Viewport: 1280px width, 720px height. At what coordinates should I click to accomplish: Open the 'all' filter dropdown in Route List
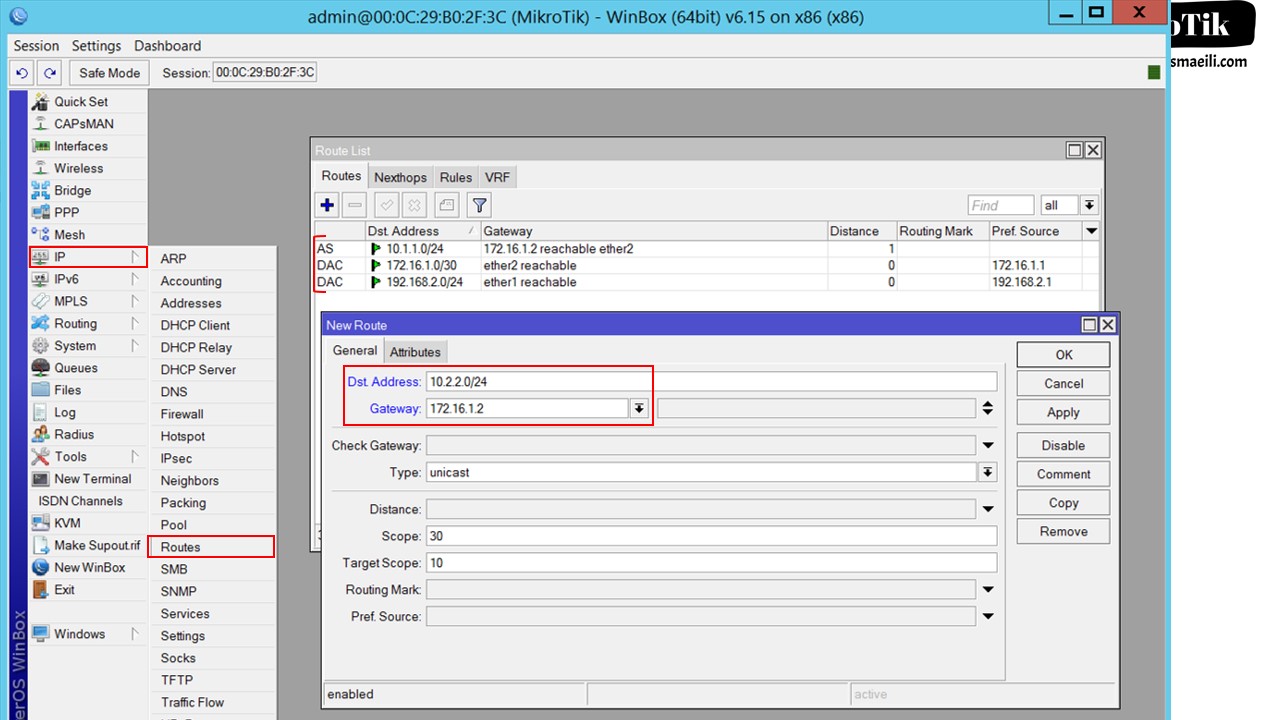point(1089,205)
